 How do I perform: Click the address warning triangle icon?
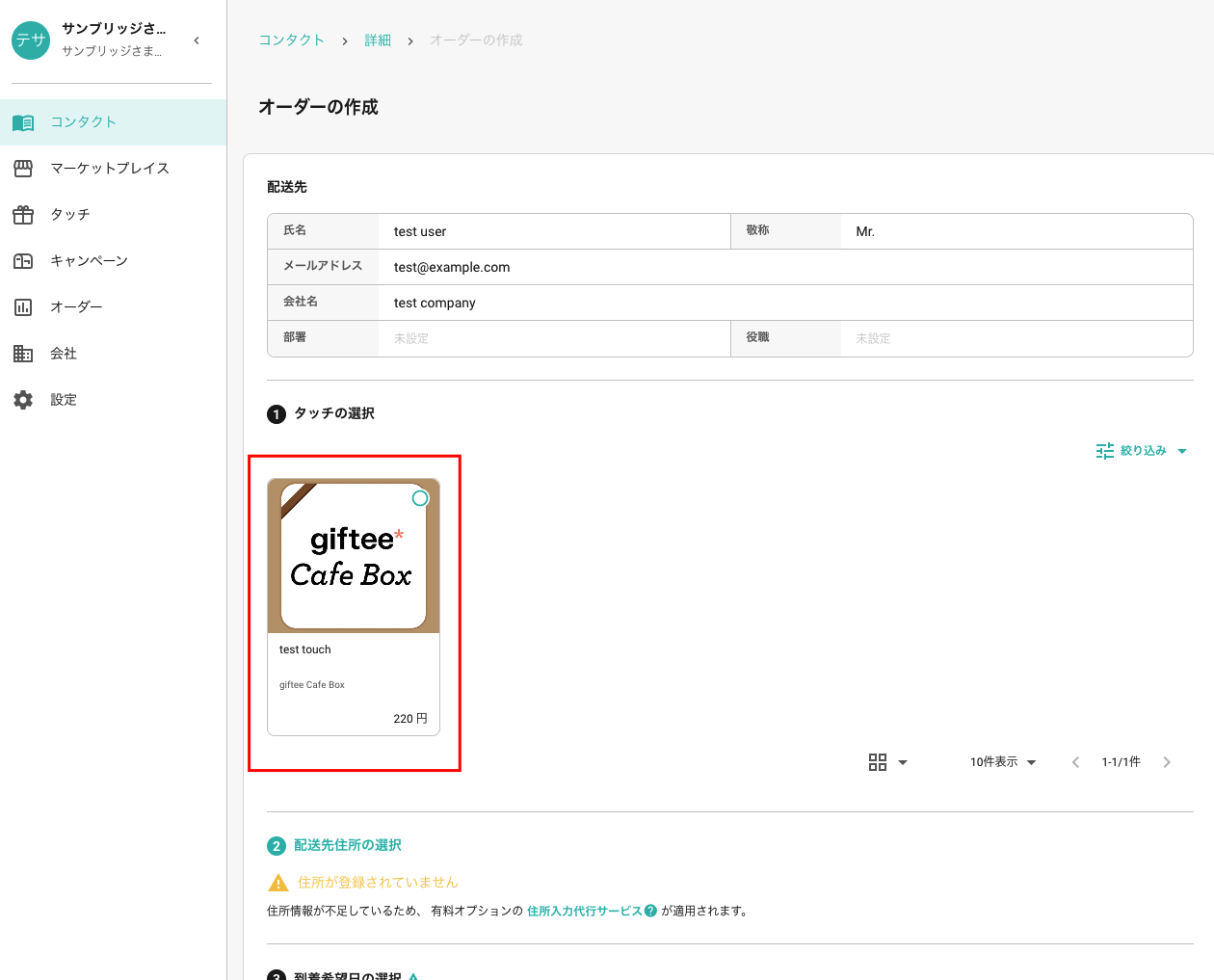[278, 883]
